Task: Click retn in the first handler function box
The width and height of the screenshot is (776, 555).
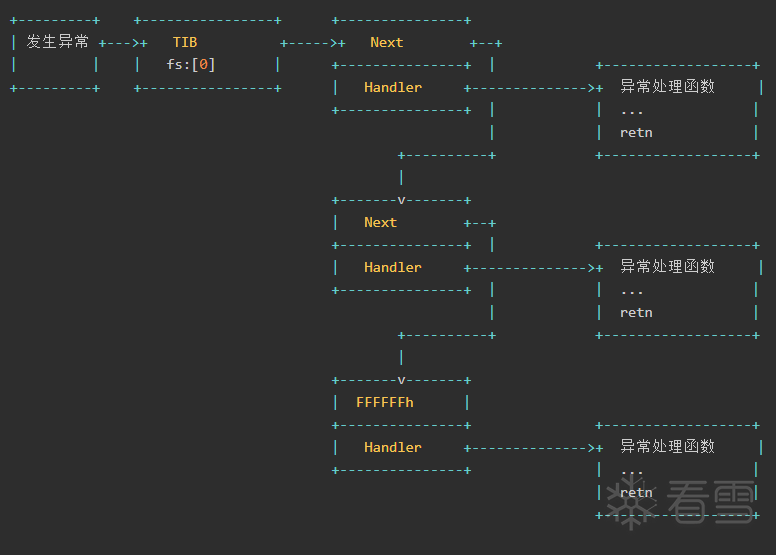Action: point(636,132)
